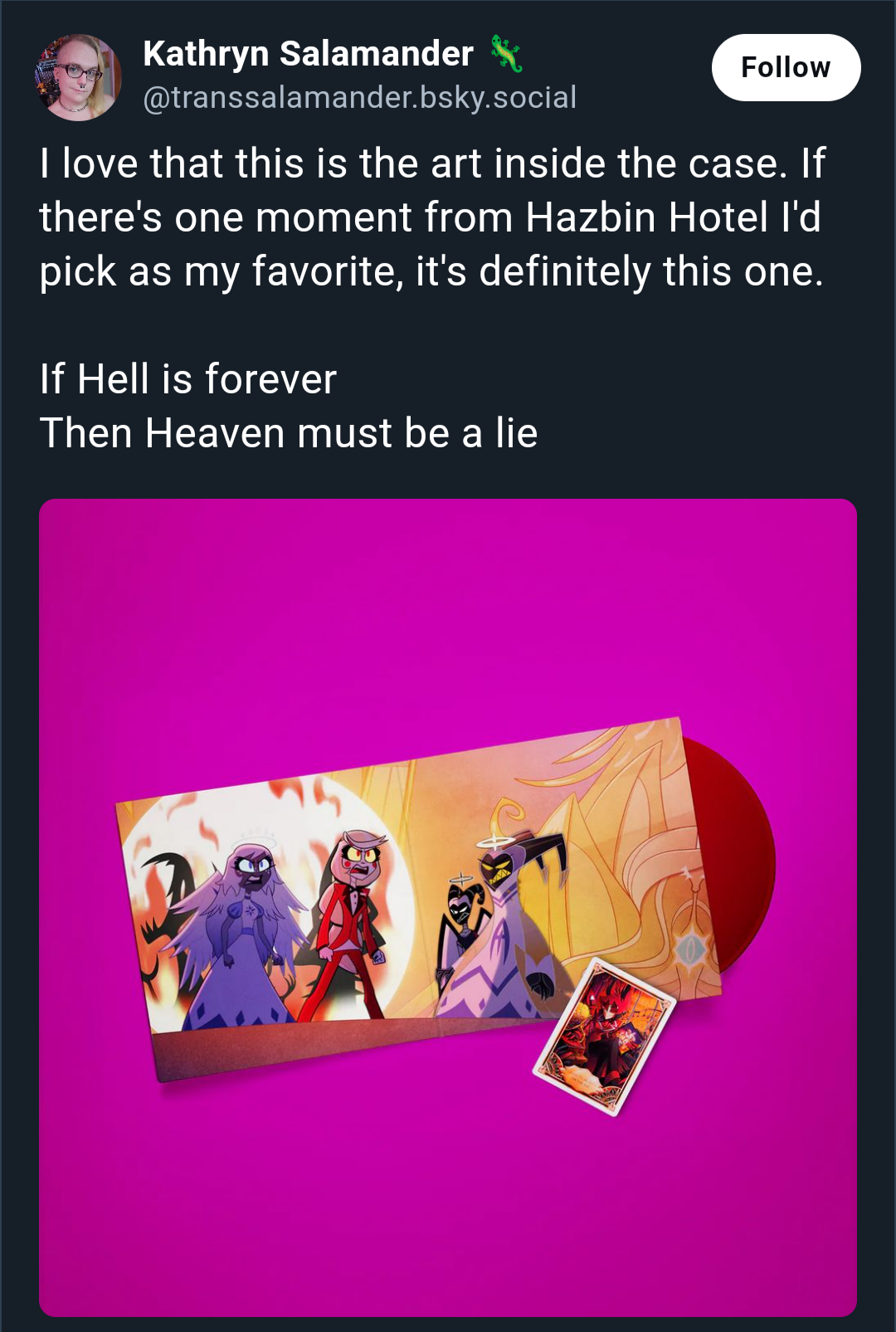Click the words "Hazbin Hotel" in the post

pyautogui.click(x=672, y=217)
